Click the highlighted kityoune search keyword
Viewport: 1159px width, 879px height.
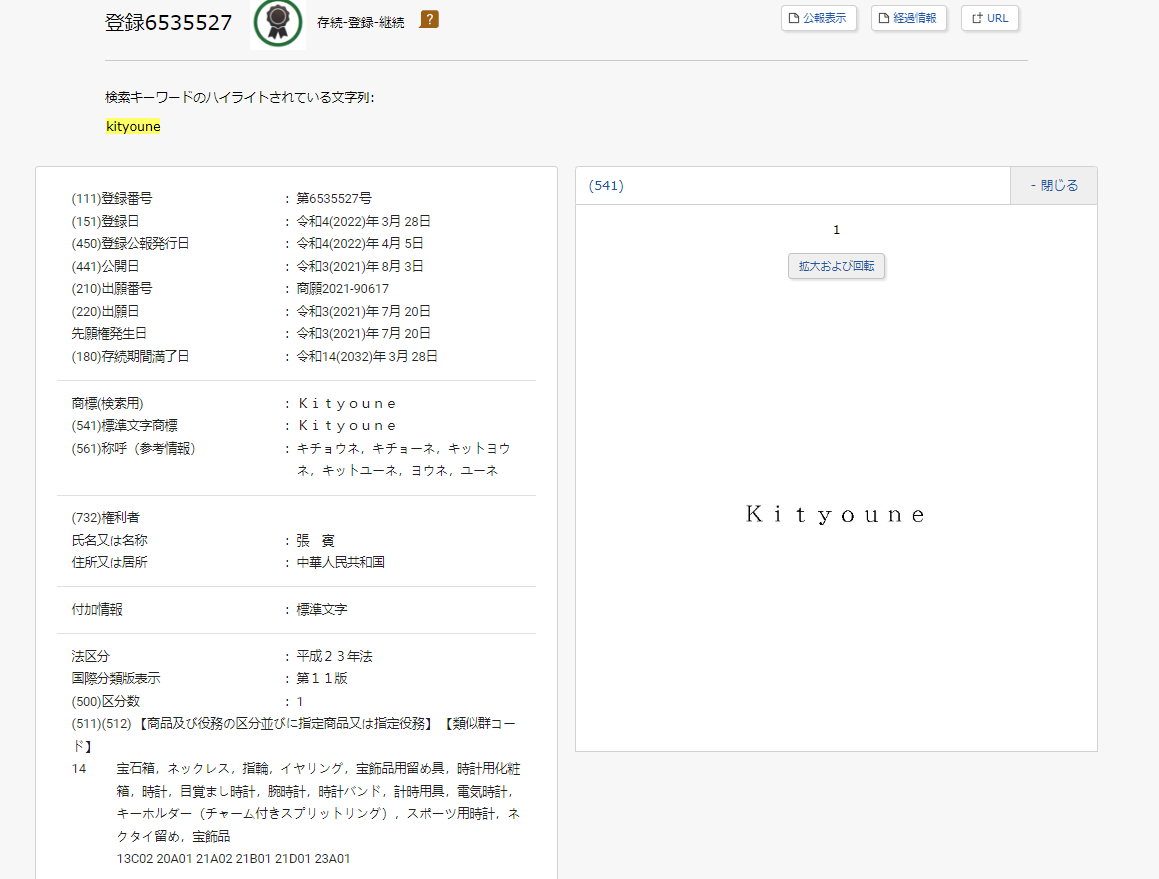[x=133, y=127]
